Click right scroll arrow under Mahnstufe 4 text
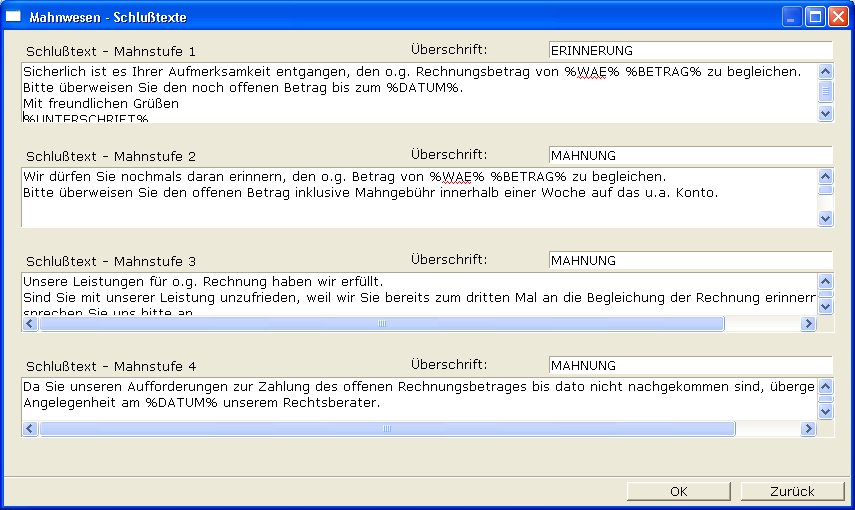Screen dimensions: 855x510 click(809, 429)
